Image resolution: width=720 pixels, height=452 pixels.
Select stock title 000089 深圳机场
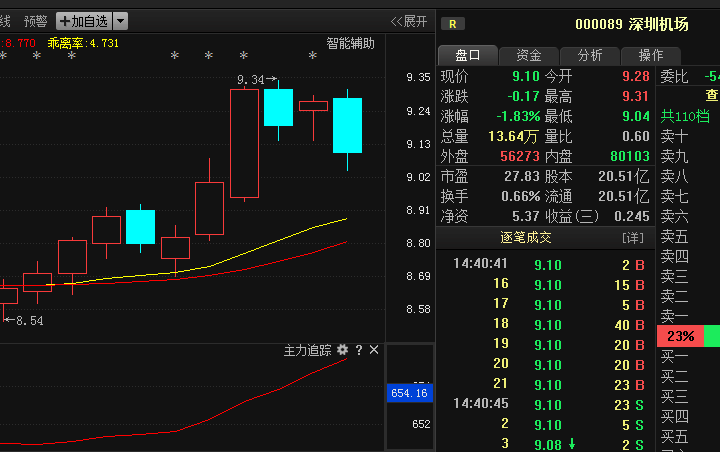[632, 24]
